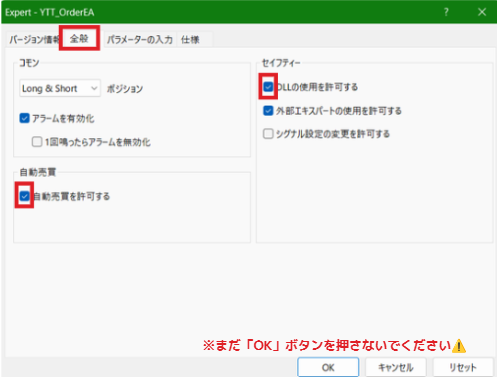Viewport: 497px width, 377px height.
Task: Click the OK button
Action: tap(328, 367)
